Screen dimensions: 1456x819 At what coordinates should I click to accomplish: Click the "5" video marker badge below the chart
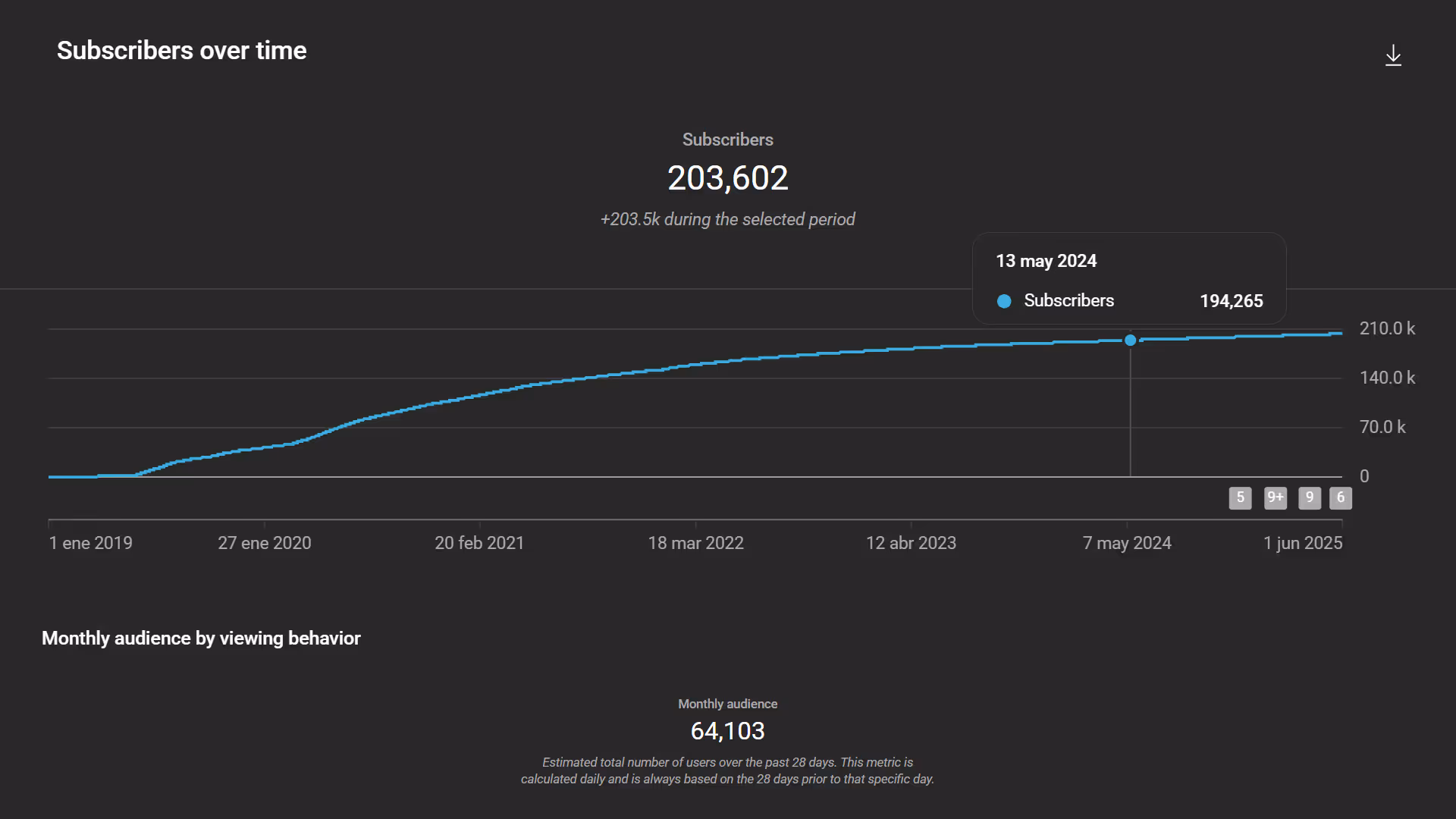[1241, 498]
